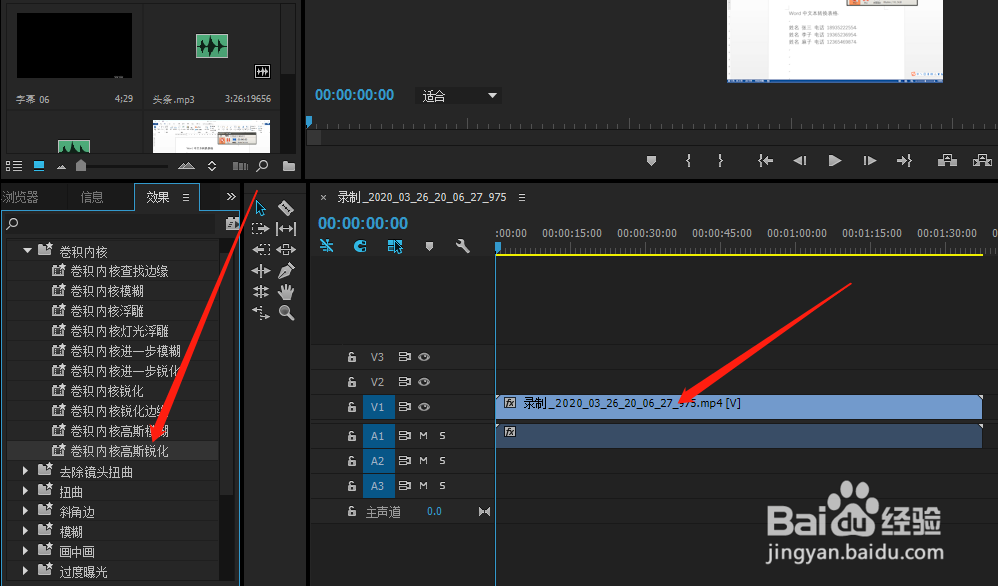
Task: Select the Zoom magnifier tool
Action: point(286,313)
